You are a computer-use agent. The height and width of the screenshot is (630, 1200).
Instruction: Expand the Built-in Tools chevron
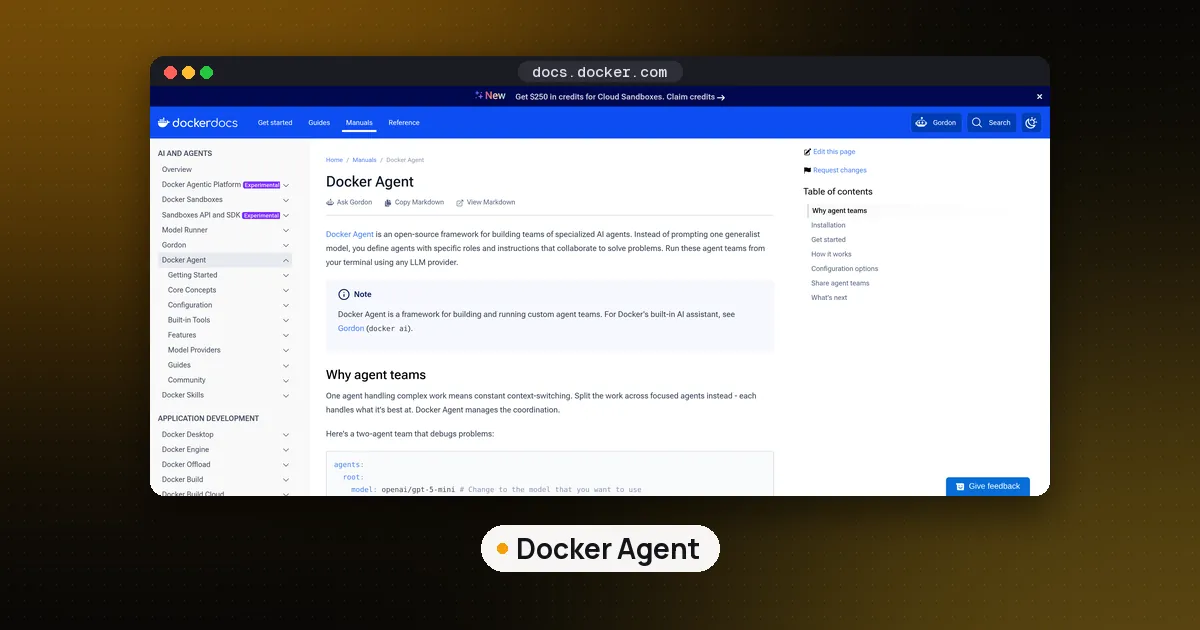[286, 320]
